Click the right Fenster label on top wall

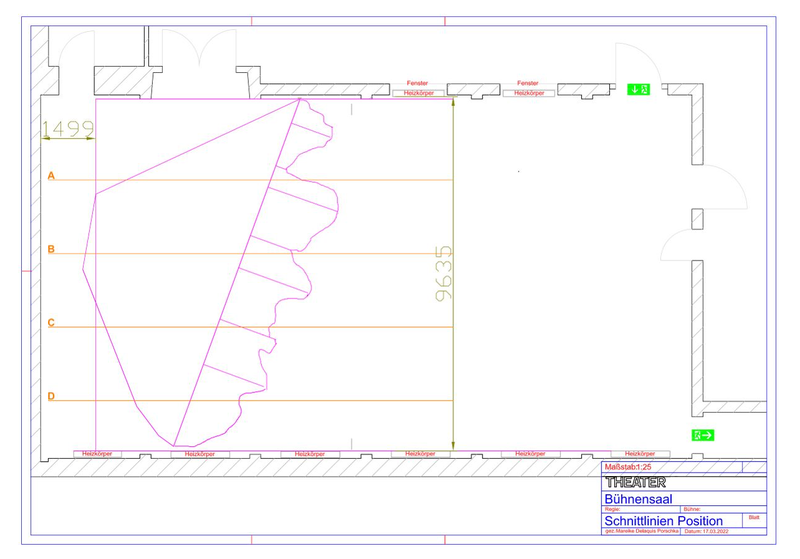tap(528, 83)
